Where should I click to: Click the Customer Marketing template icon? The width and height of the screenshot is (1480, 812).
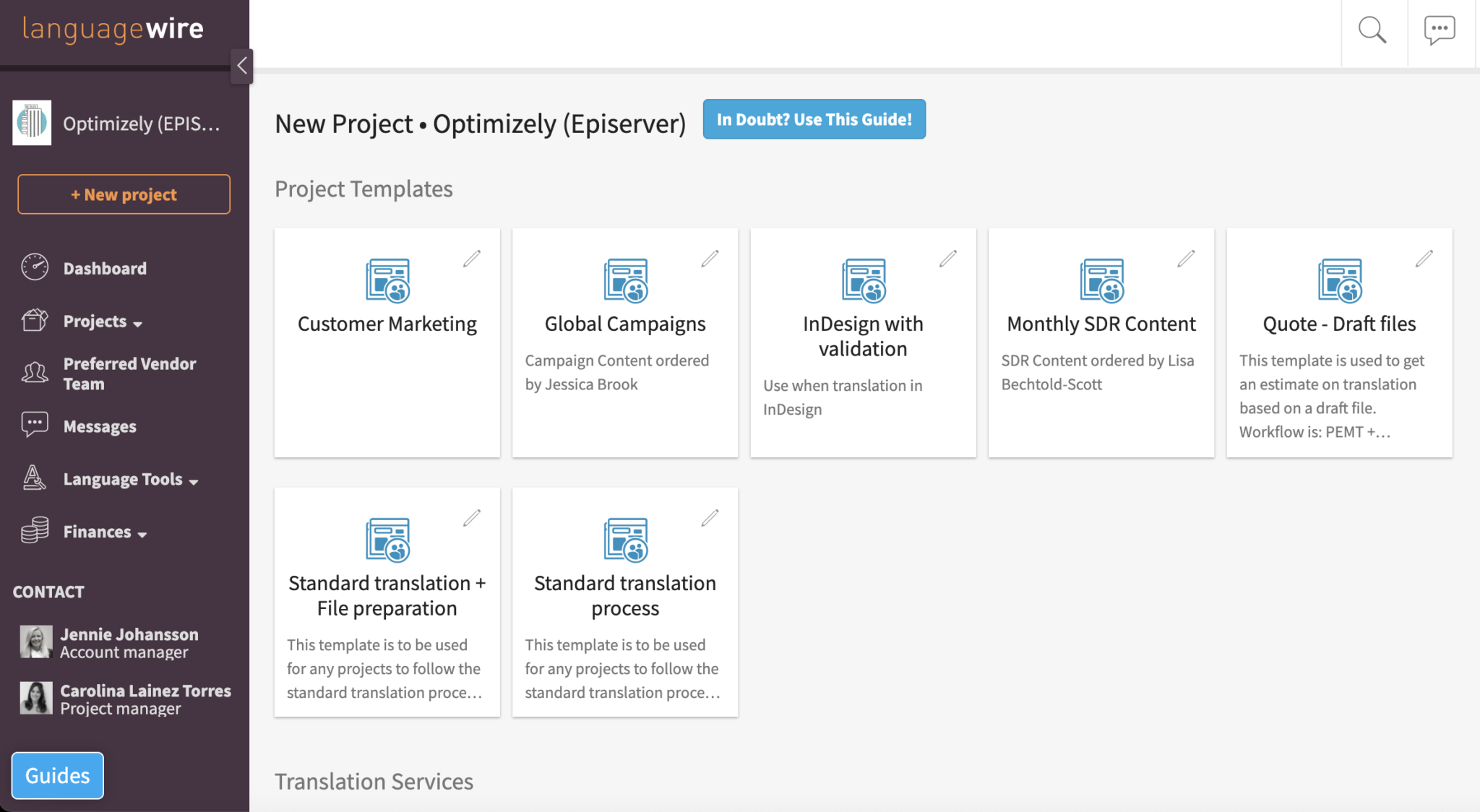point(387,280)
